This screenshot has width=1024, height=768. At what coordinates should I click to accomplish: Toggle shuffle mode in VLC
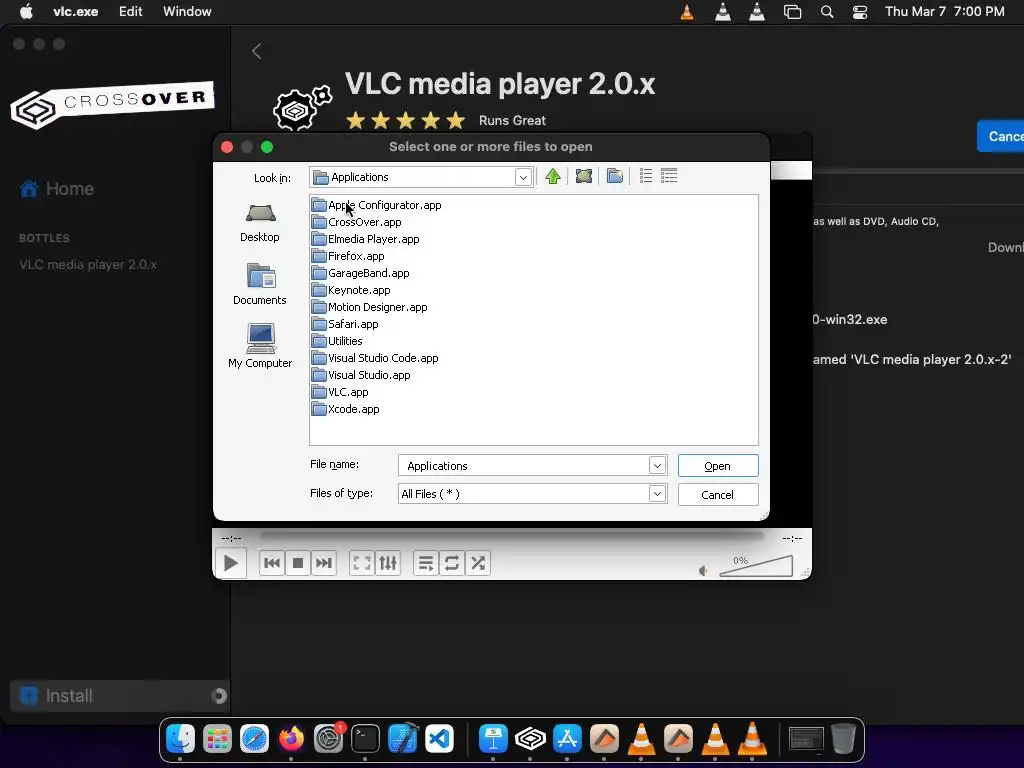coord(478,563)
